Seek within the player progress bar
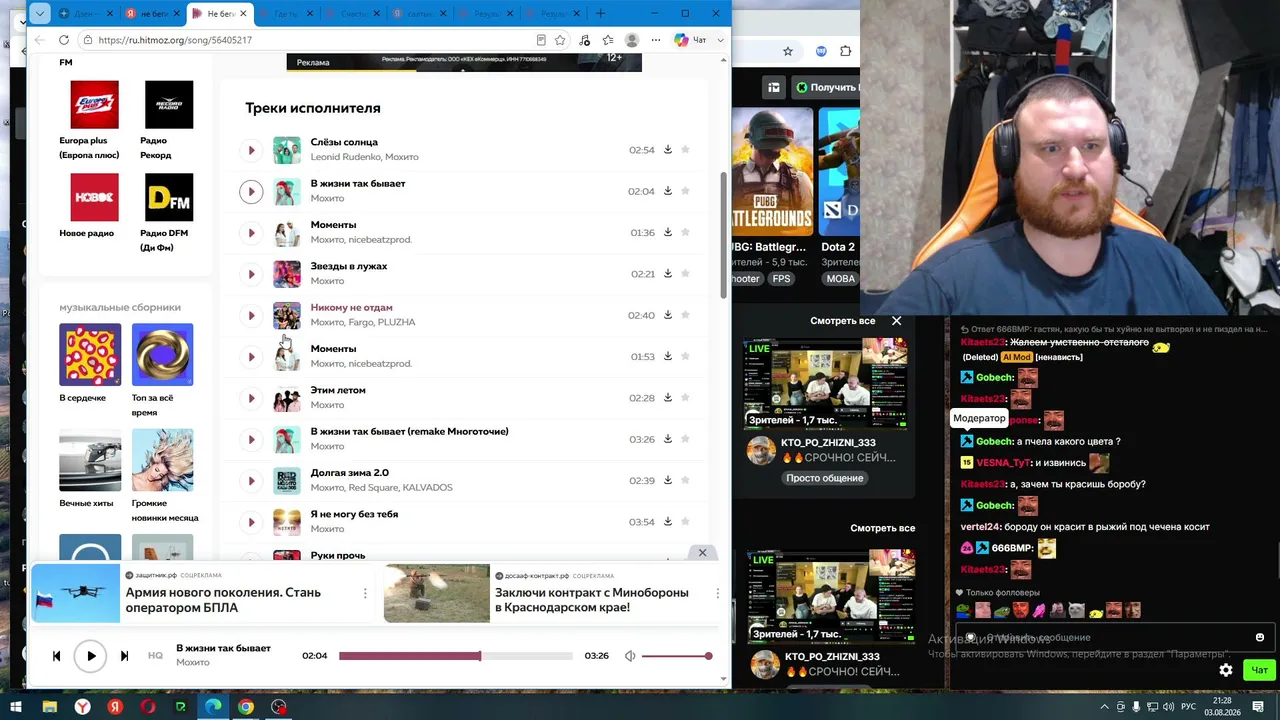 pyautogui.click(x=455, y=656)
